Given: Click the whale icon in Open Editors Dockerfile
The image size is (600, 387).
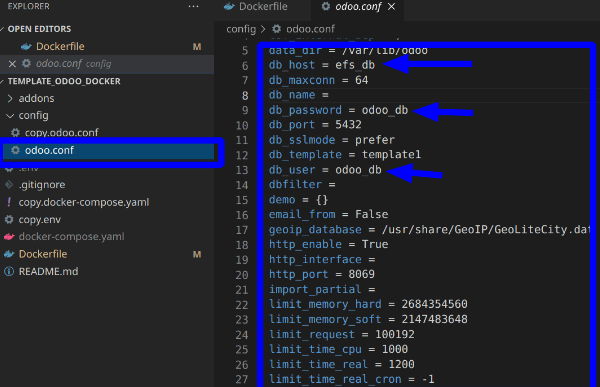Looking at the screenshot, I should pyautogui.click(x=26, y=47).
